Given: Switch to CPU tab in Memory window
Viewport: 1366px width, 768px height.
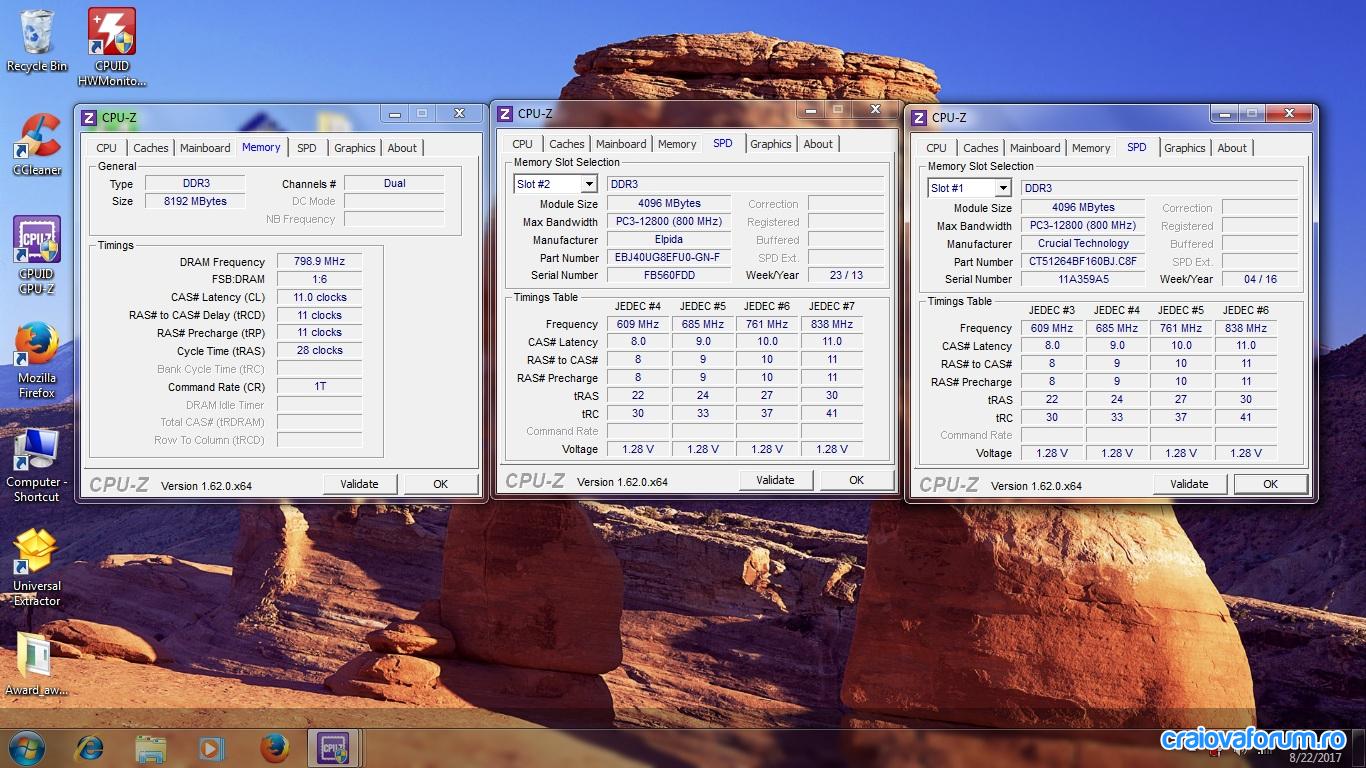Looking at the screenshot, I should tap(107, 148).
